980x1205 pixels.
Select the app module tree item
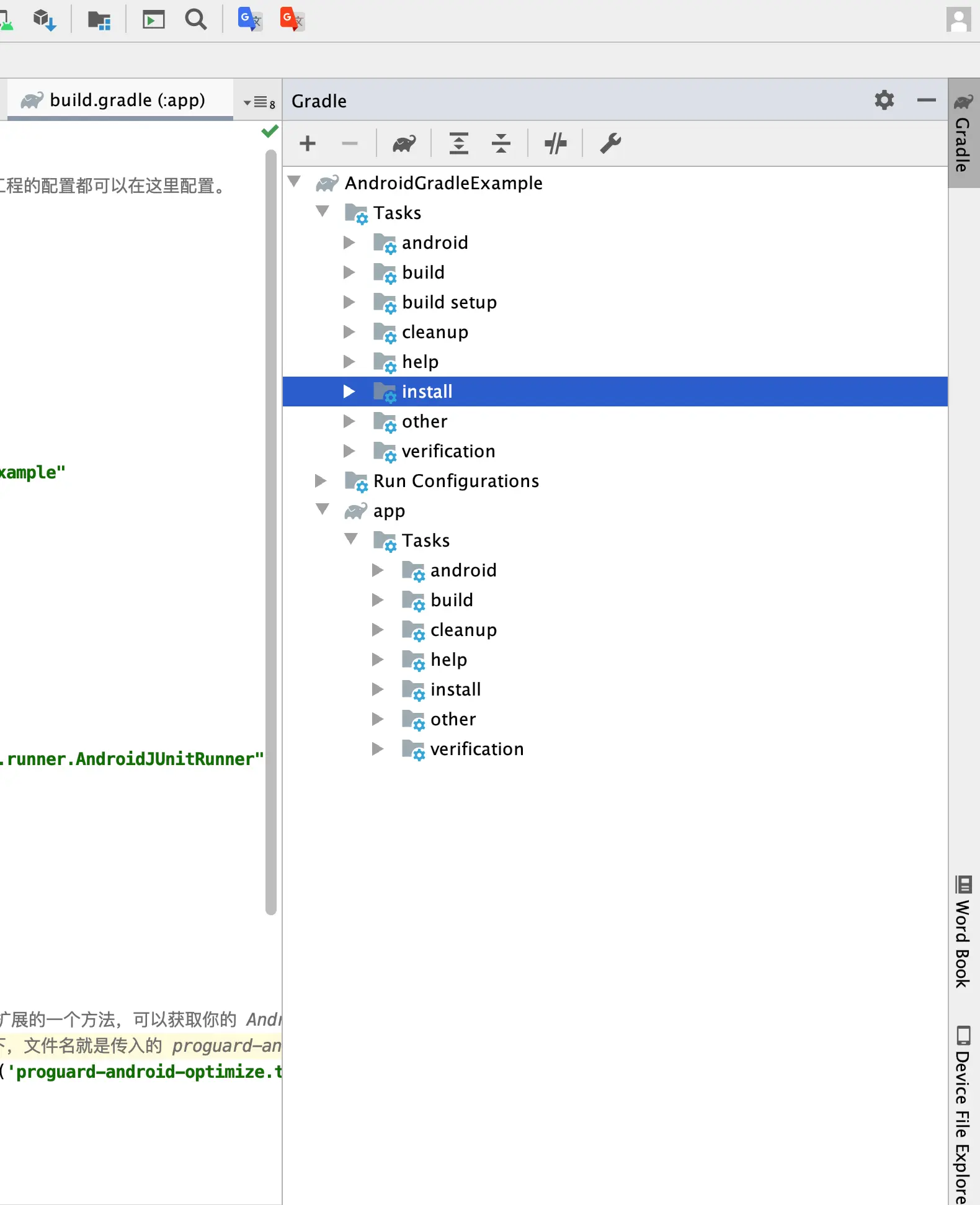[615, 510]
